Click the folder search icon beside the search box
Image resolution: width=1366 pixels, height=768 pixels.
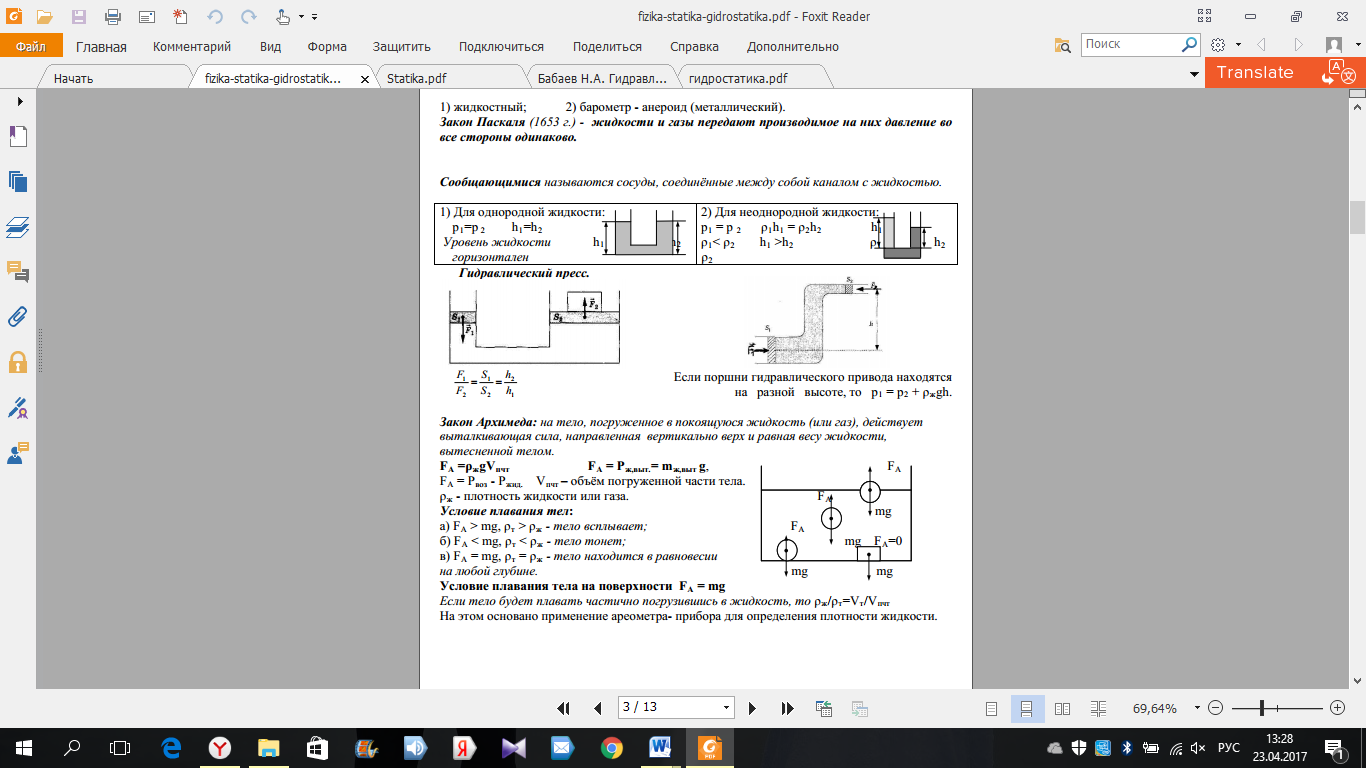pos(1062,45)
